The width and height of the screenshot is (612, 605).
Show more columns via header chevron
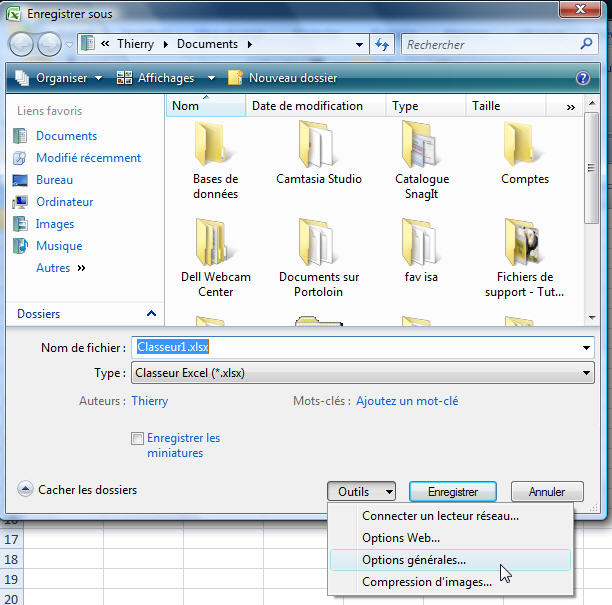tap(571, 107)
